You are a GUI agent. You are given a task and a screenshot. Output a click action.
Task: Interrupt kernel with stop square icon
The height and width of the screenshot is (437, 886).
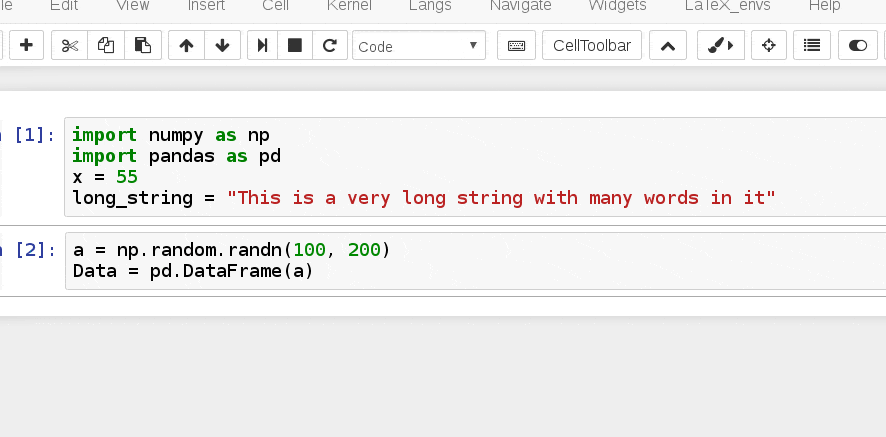coord(295,45)
